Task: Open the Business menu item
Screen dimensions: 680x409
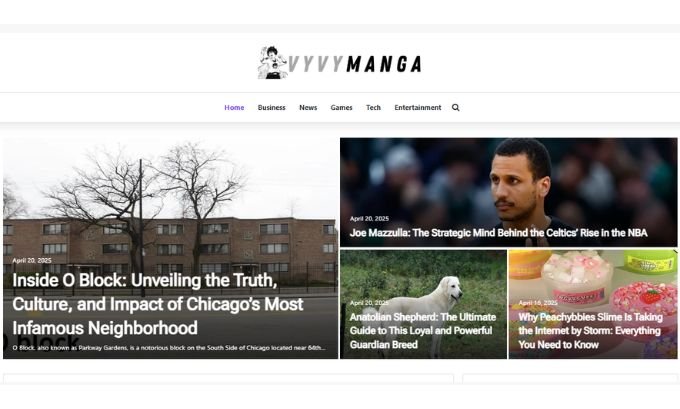Action: point(271,108)
